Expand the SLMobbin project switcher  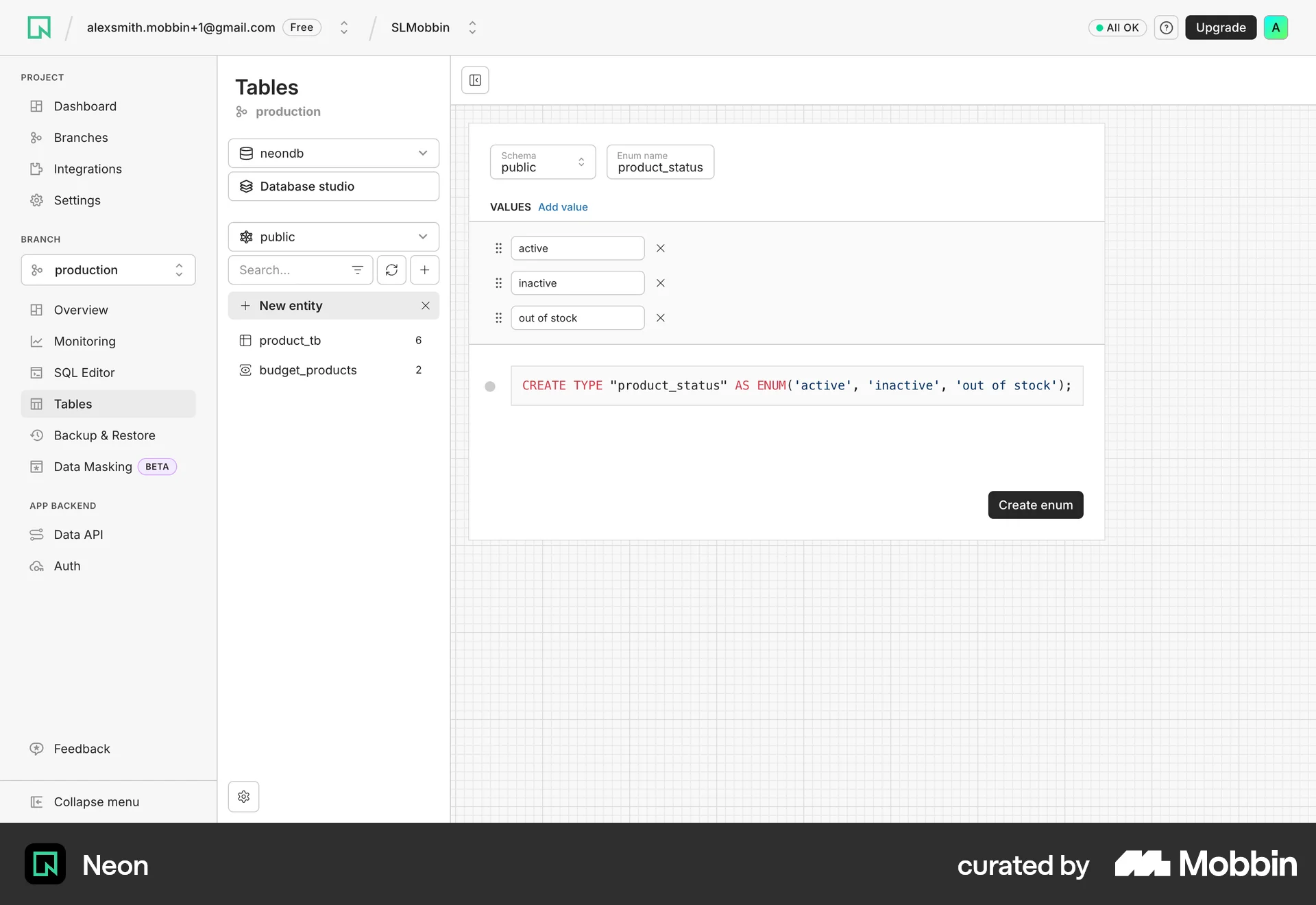click(472, 27)
